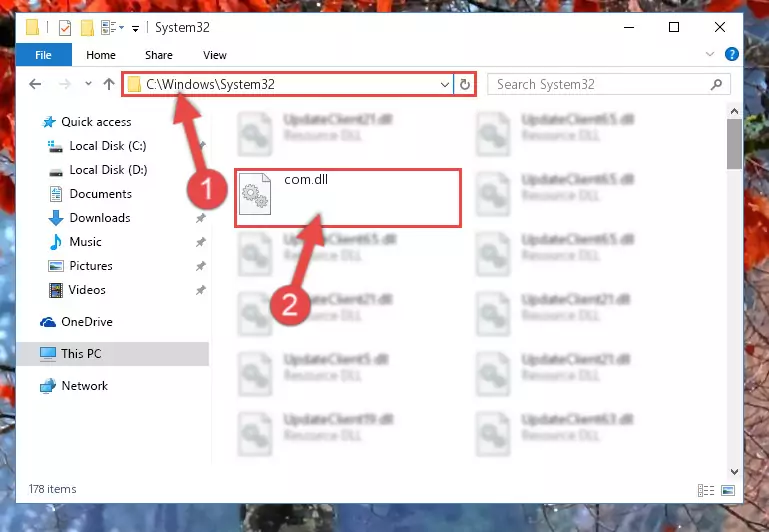Go up one folder level

click(x=109, y=84)
